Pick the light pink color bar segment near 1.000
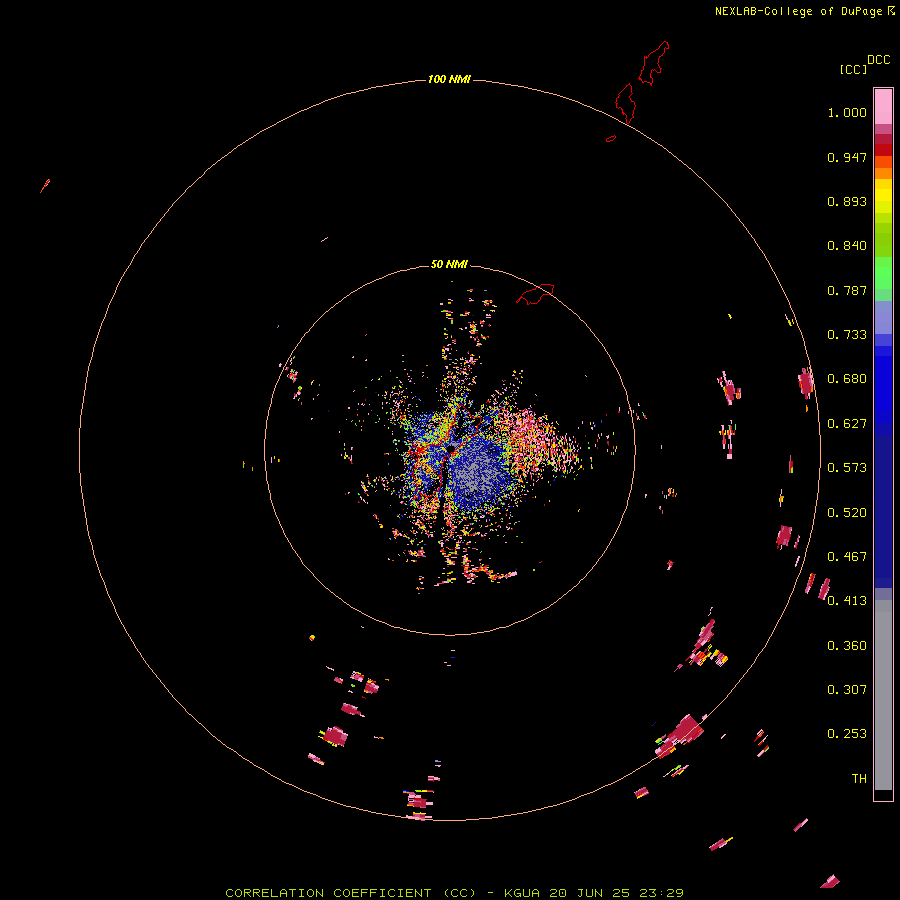Screen dimensions: 900x900 click(x=883, y=107)
